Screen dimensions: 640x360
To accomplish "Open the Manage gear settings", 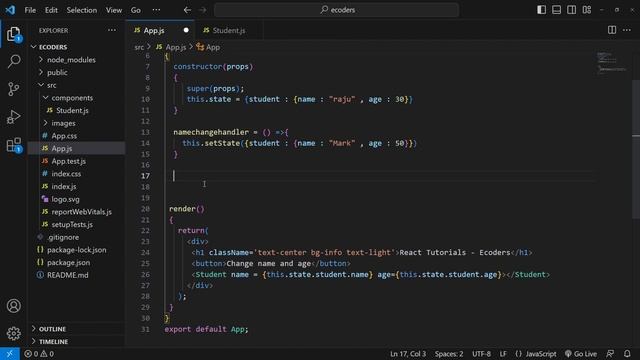I will (13, 333).
